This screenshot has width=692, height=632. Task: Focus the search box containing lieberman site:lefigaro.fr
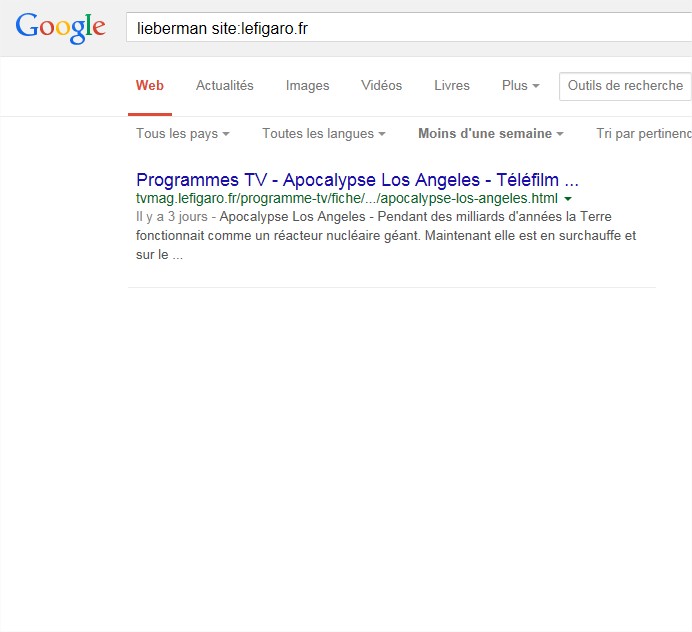[409, 27]
